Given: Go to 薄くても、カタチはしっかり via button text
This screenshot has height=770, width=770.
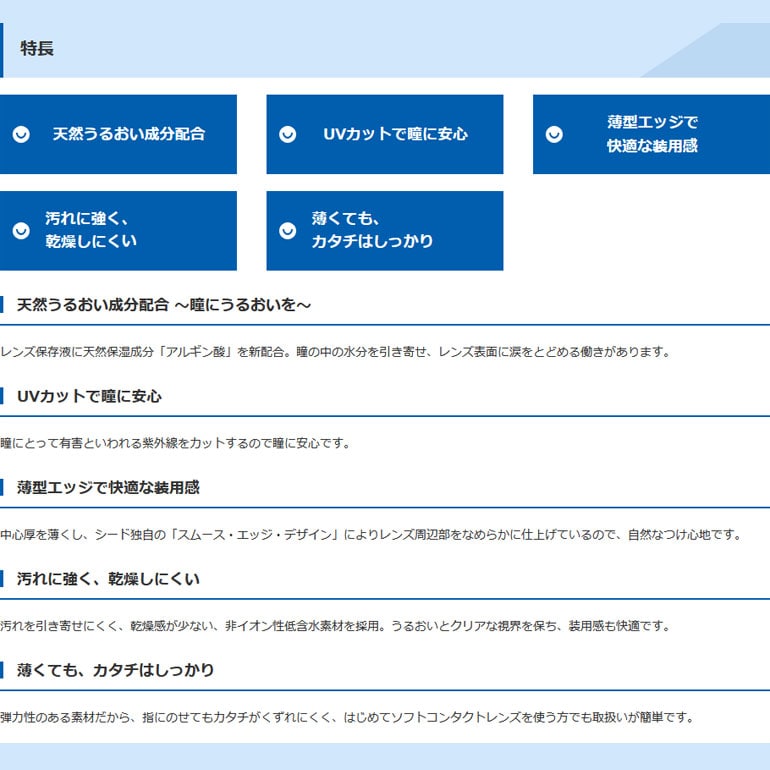Looking at the screenshot, I should 372,230.
